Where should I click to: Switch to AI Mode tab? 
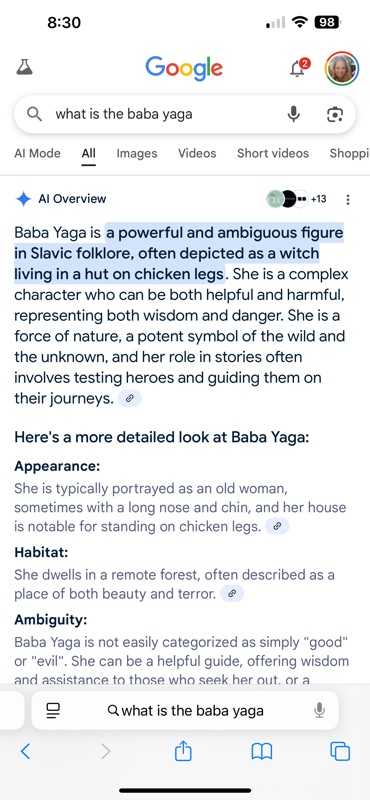37,153
